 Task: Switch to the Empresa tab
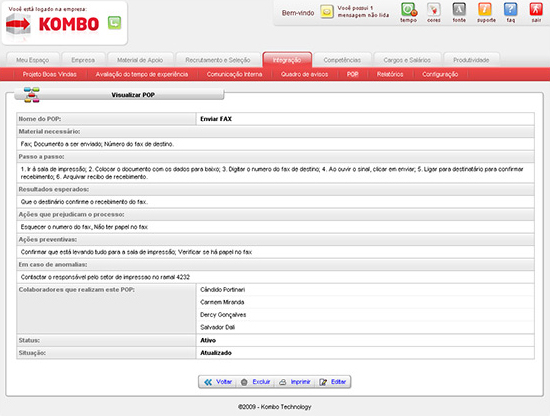pyautogui.click(x=83, y=60)
